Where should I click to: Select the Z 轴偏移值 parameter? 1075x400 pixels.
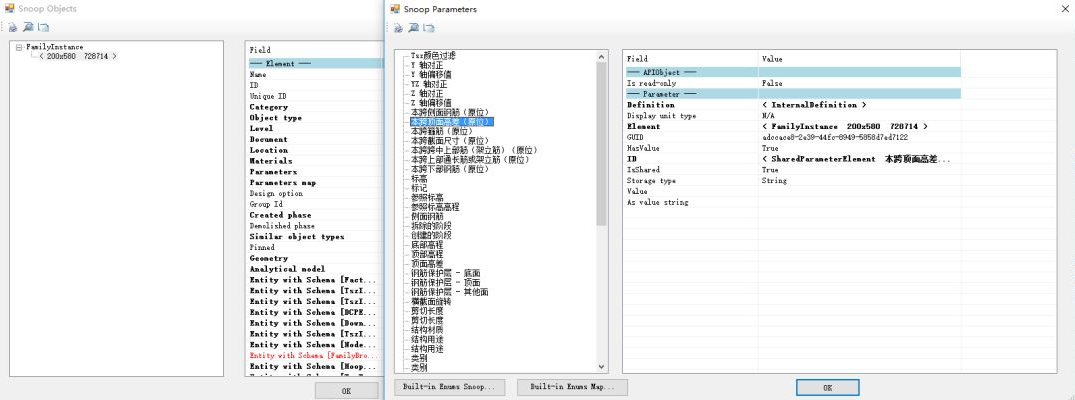point(431,102)
